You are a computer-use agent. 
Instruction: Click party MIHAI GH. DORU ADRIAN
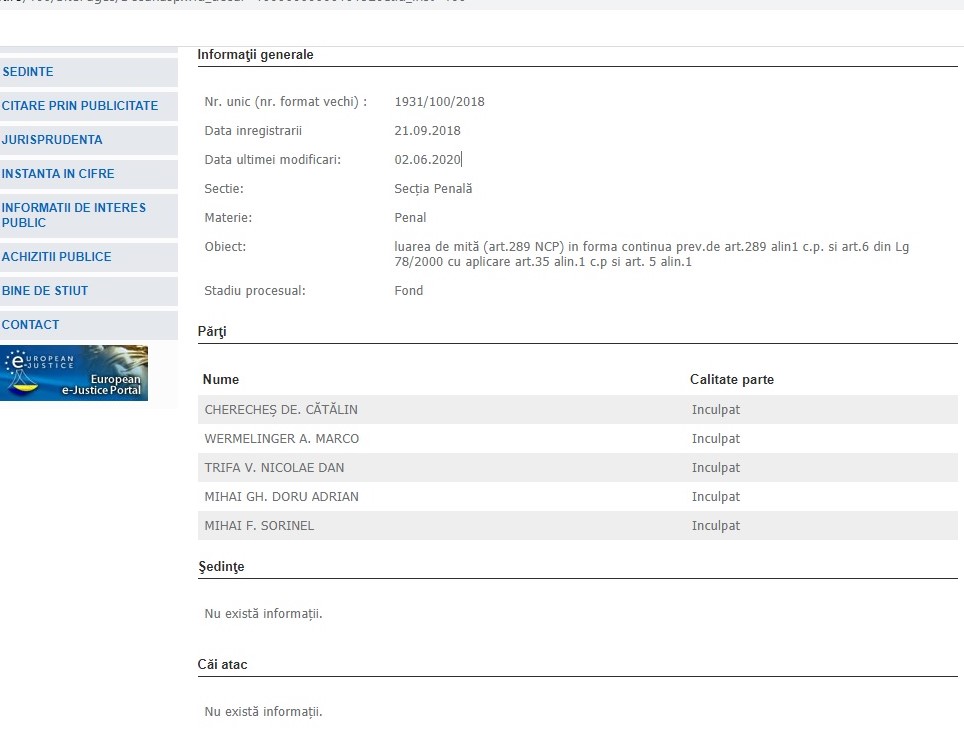point(281,497)
